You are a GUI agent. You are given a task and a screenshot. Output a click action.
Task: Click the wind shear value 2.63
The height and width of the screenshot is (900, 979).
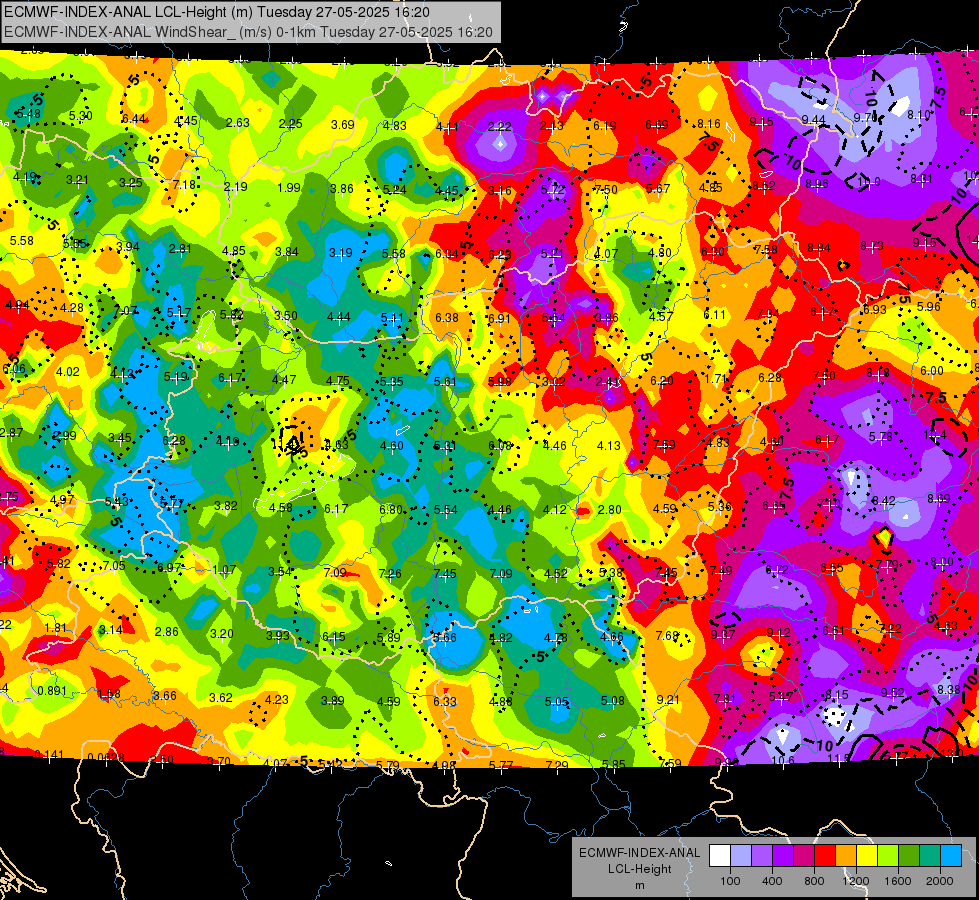tap(238, 122)
